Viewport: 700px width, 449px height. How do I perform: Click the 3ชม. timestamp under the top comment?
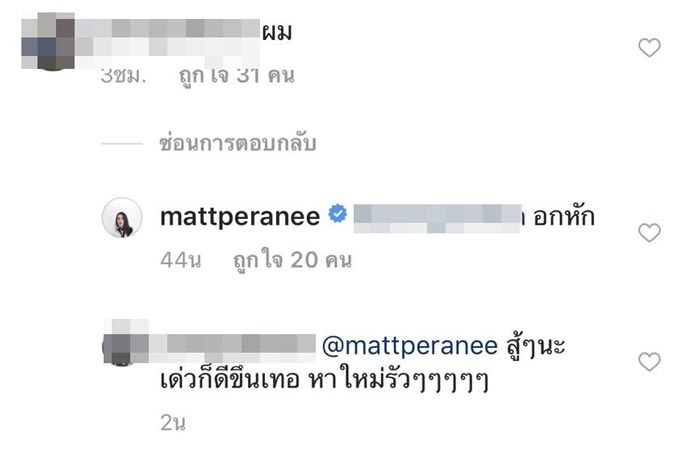click(x=124, y=76)
